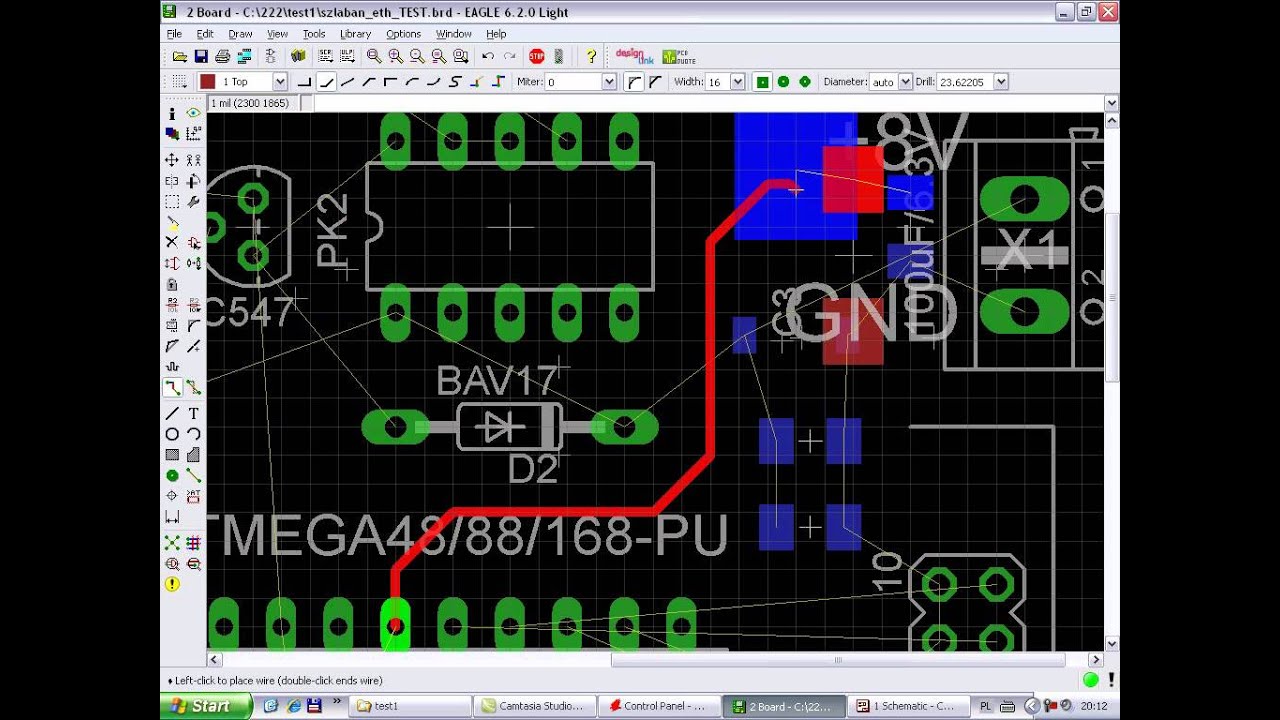Select the Mirror tool
Image resolution: width=1280 pixels, height=720 pixels.
click(x=172, y=181)
